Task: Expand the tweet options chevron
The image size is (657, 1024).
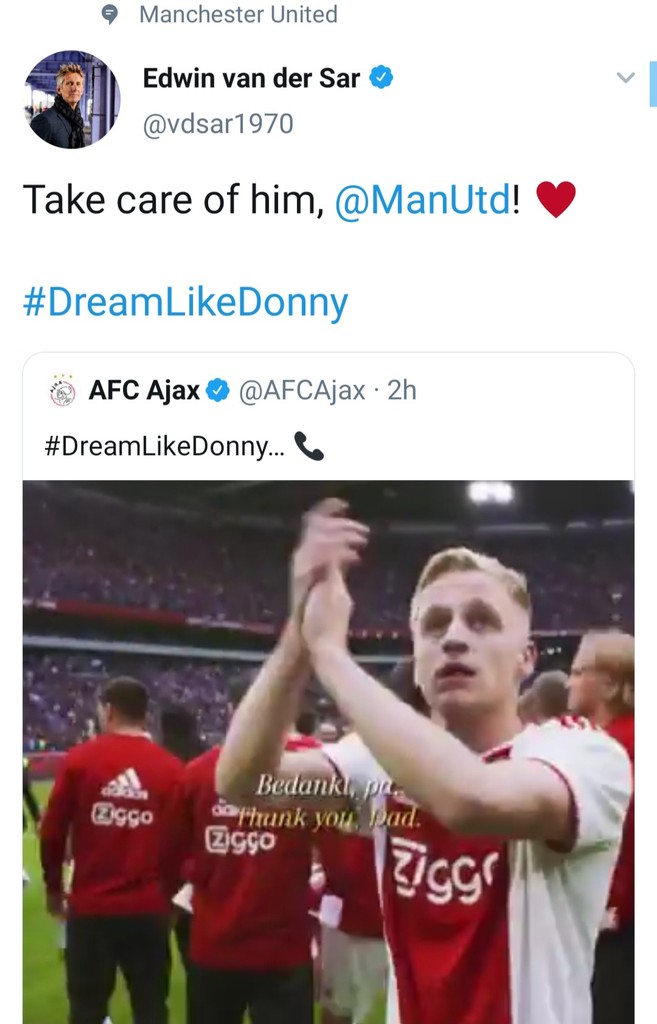Action: tap(626, 78)
